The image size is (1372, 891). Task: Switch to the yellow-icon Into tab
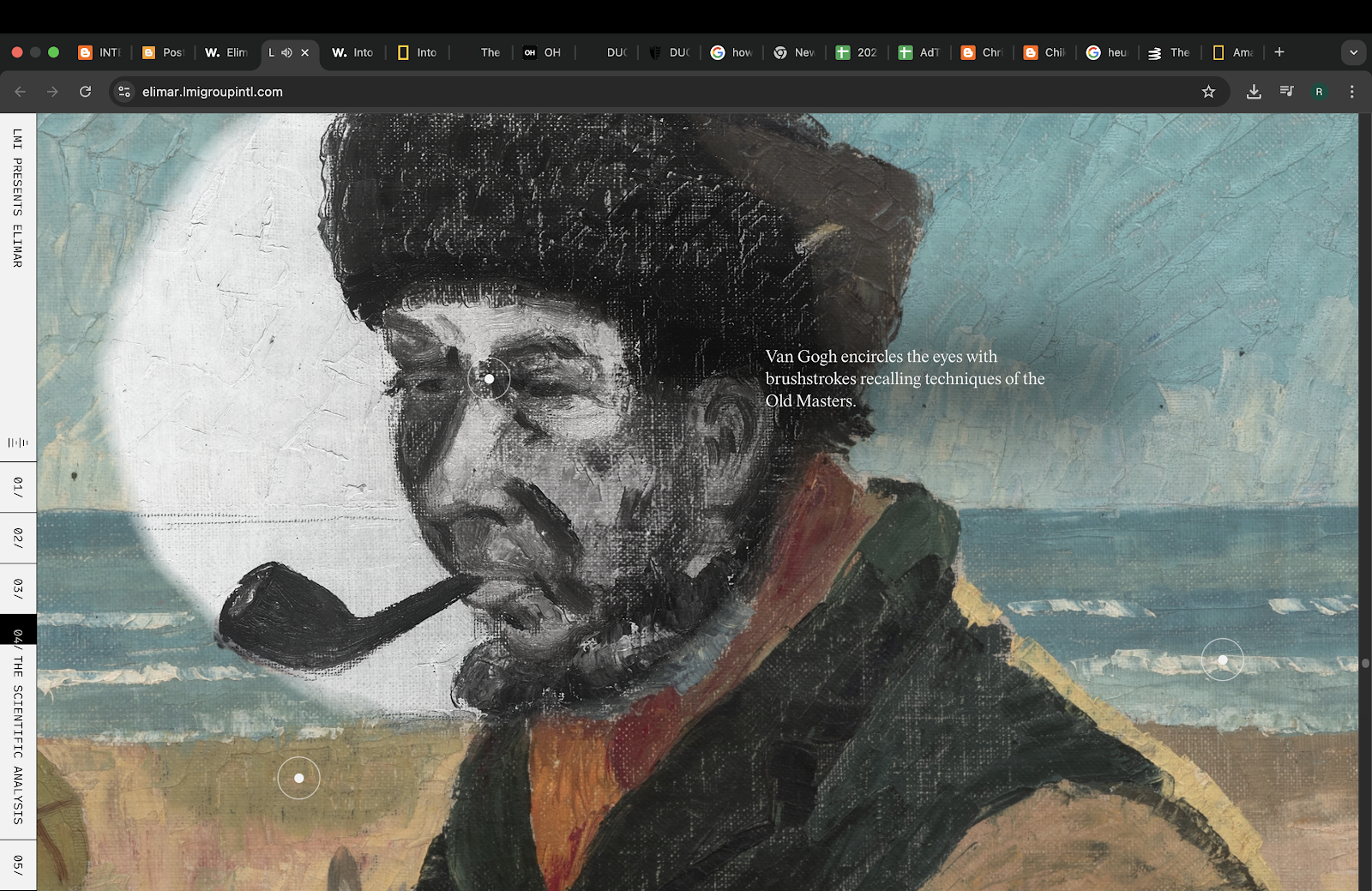(x=418, y=52)
